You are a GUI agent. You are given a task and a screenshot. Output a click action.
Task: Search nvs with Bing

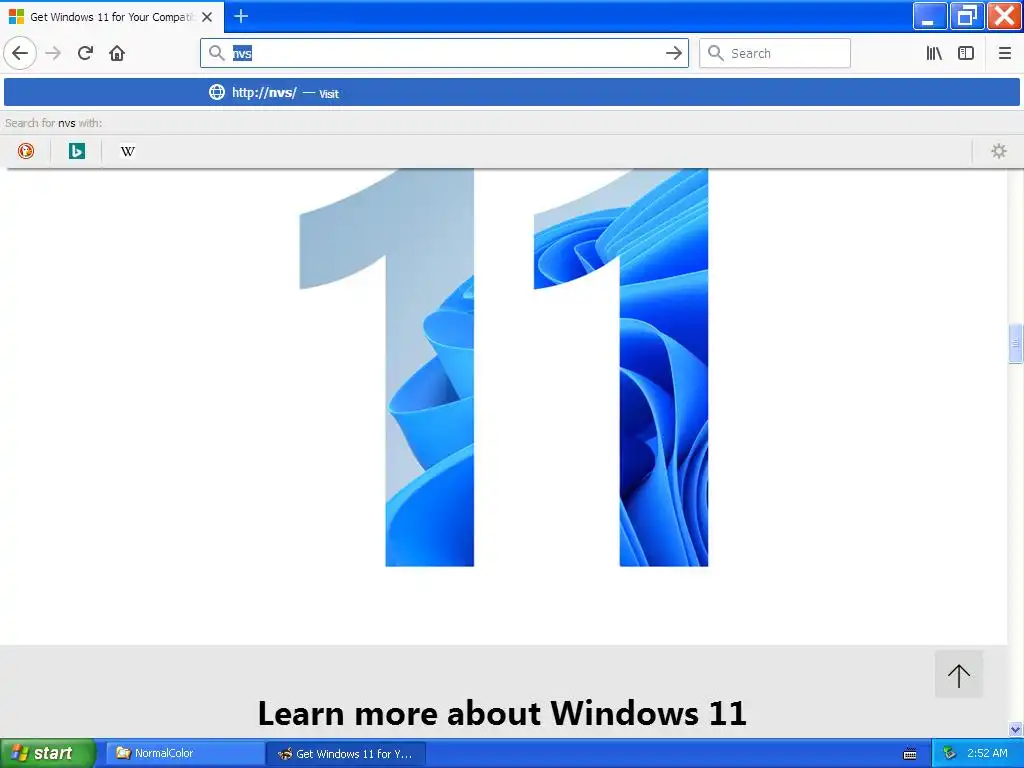pyautogui.click(x=77, y=151)
